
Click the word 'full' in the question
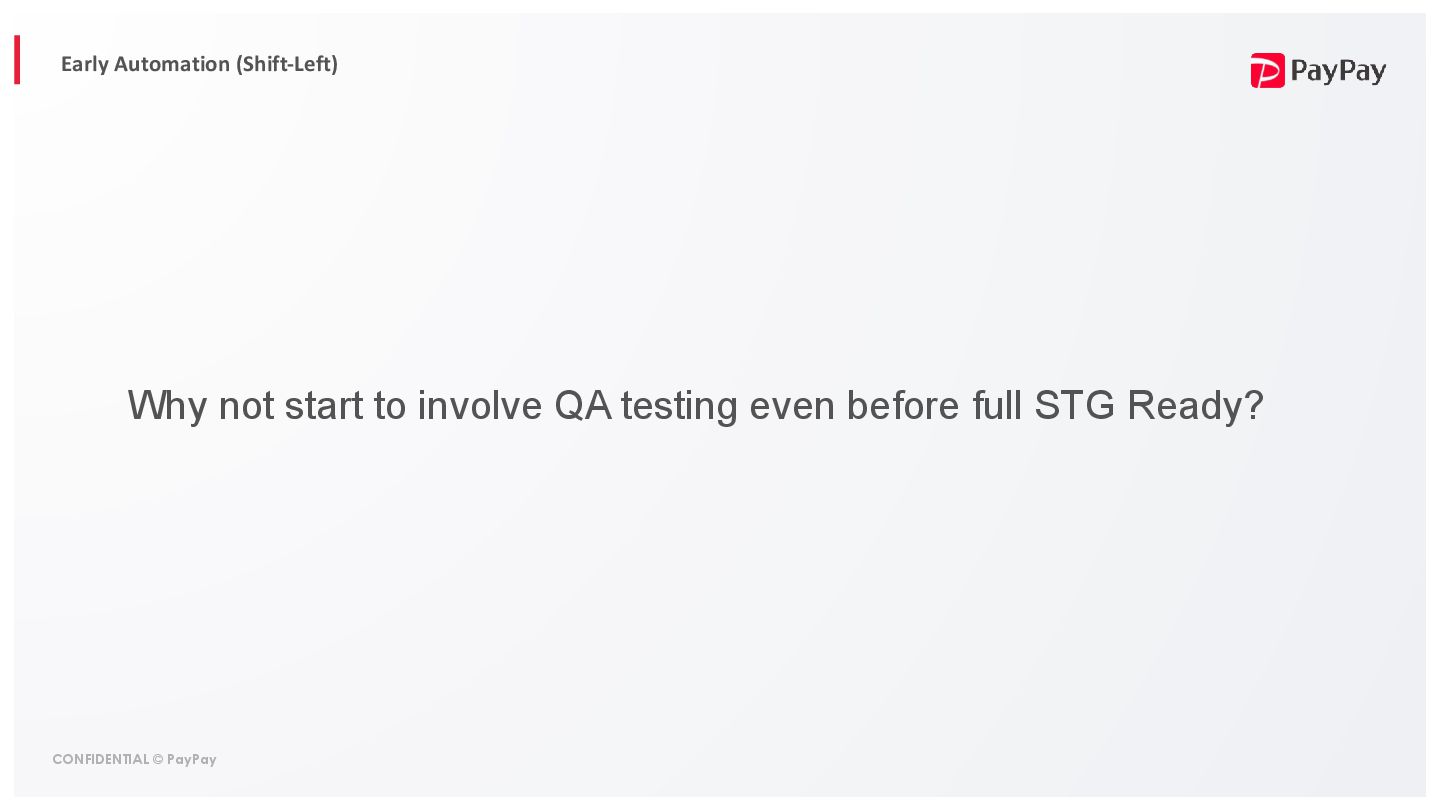(997, 406)
